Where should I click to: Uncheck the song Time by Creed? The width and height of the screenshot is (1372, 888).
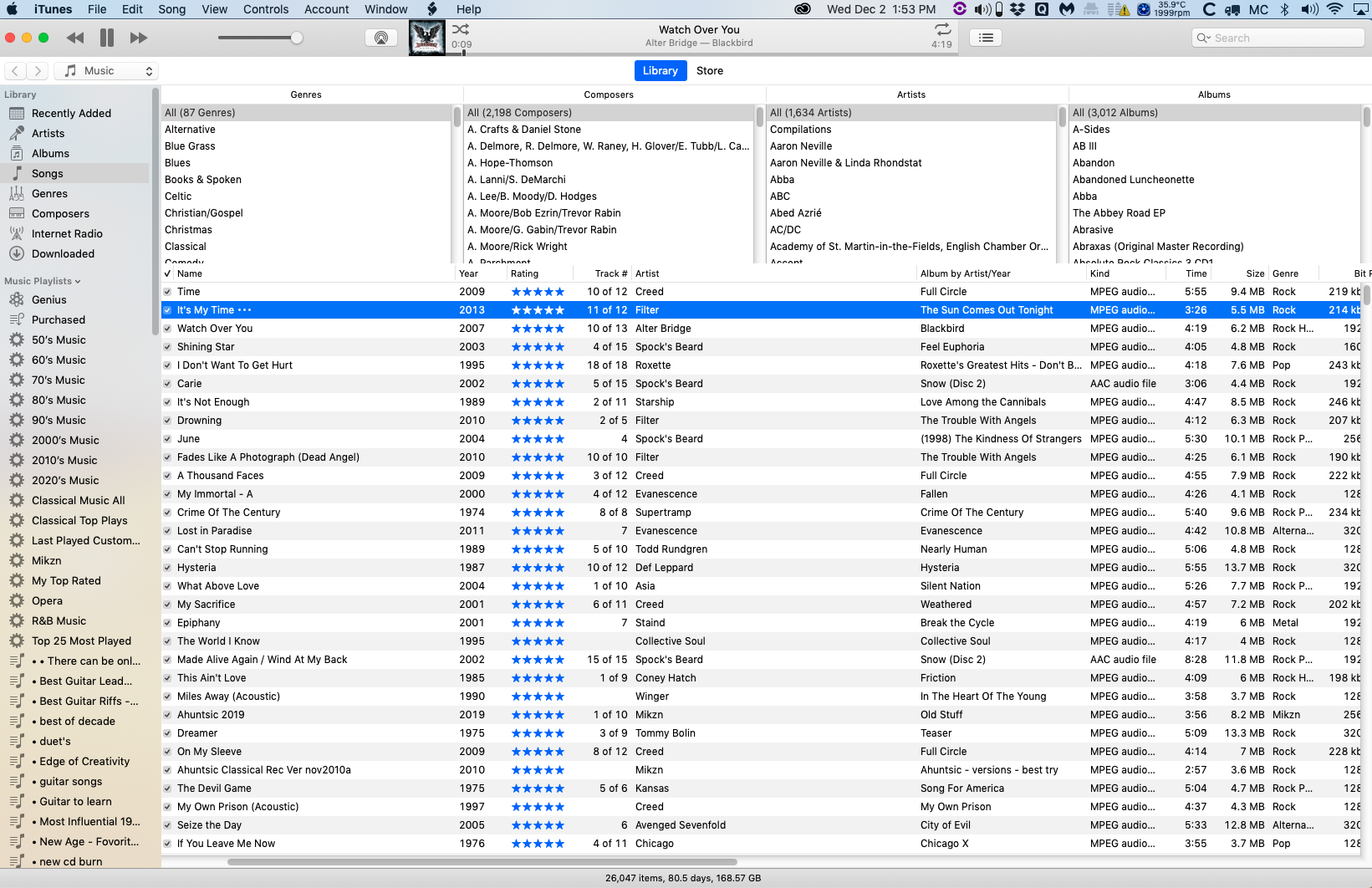[x=167, y=292]
